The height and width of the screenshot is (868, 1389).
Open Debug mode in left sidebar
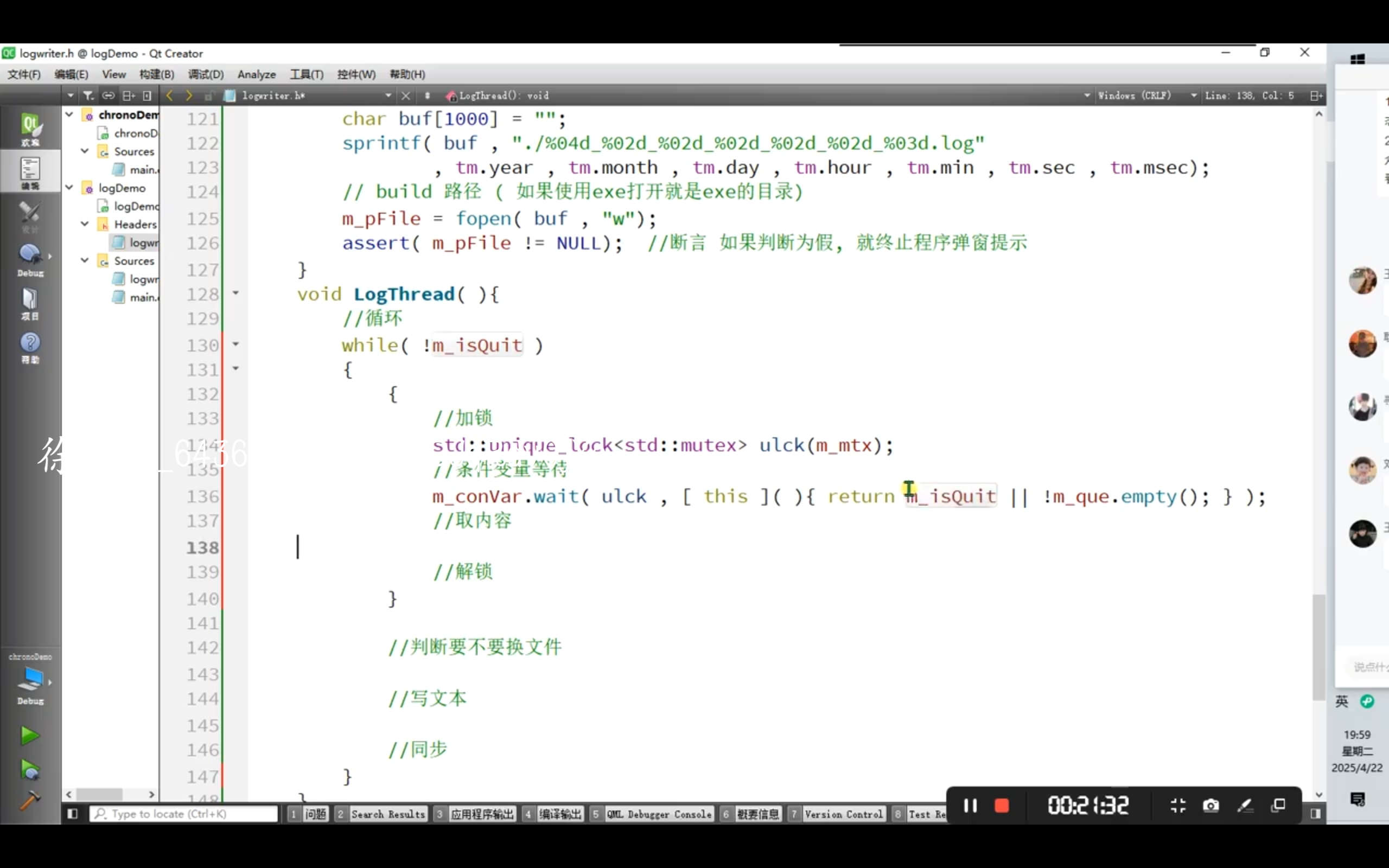click(30, 259)
